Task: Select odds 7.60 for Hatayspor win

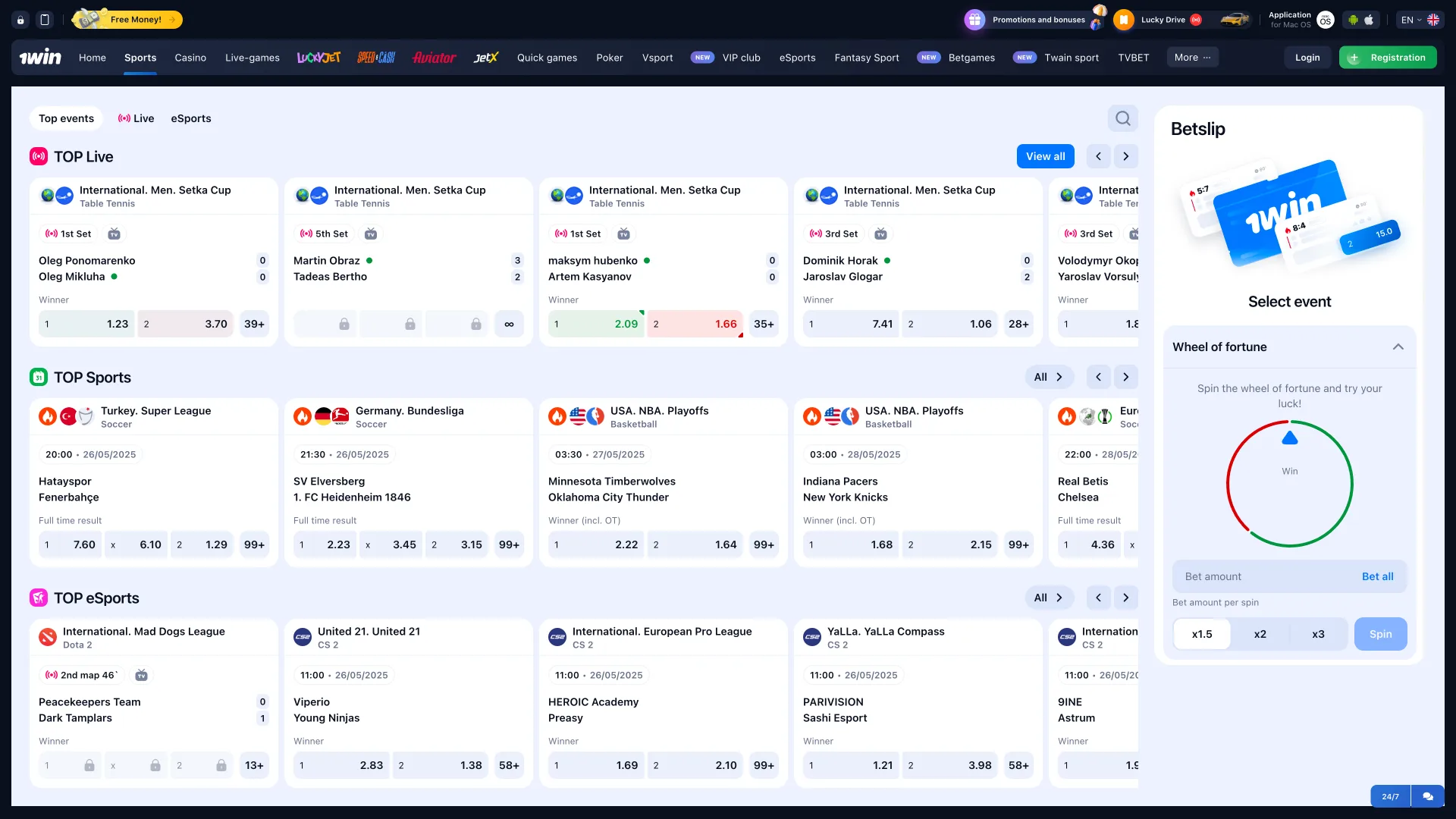Action: pyautogui.click(x=70, y=544)
